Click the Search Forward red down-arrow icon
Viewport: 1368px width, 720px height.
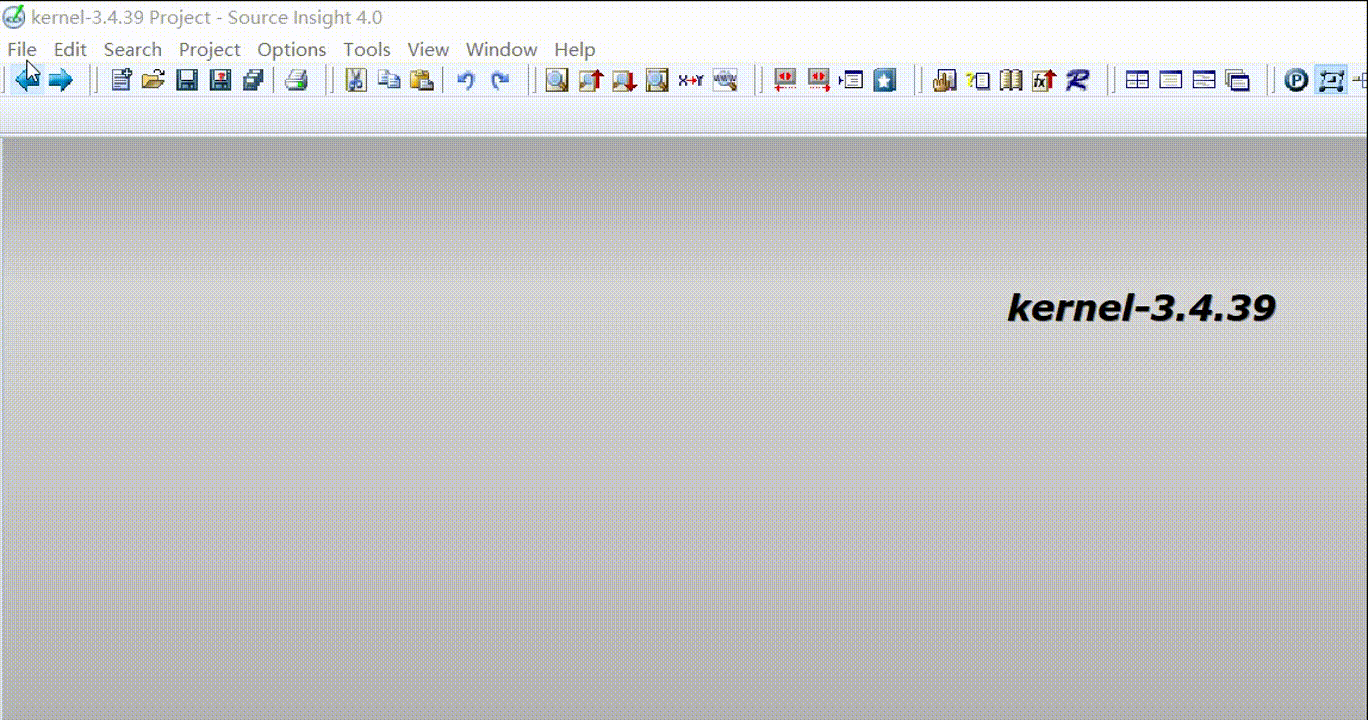click(624, 80)
